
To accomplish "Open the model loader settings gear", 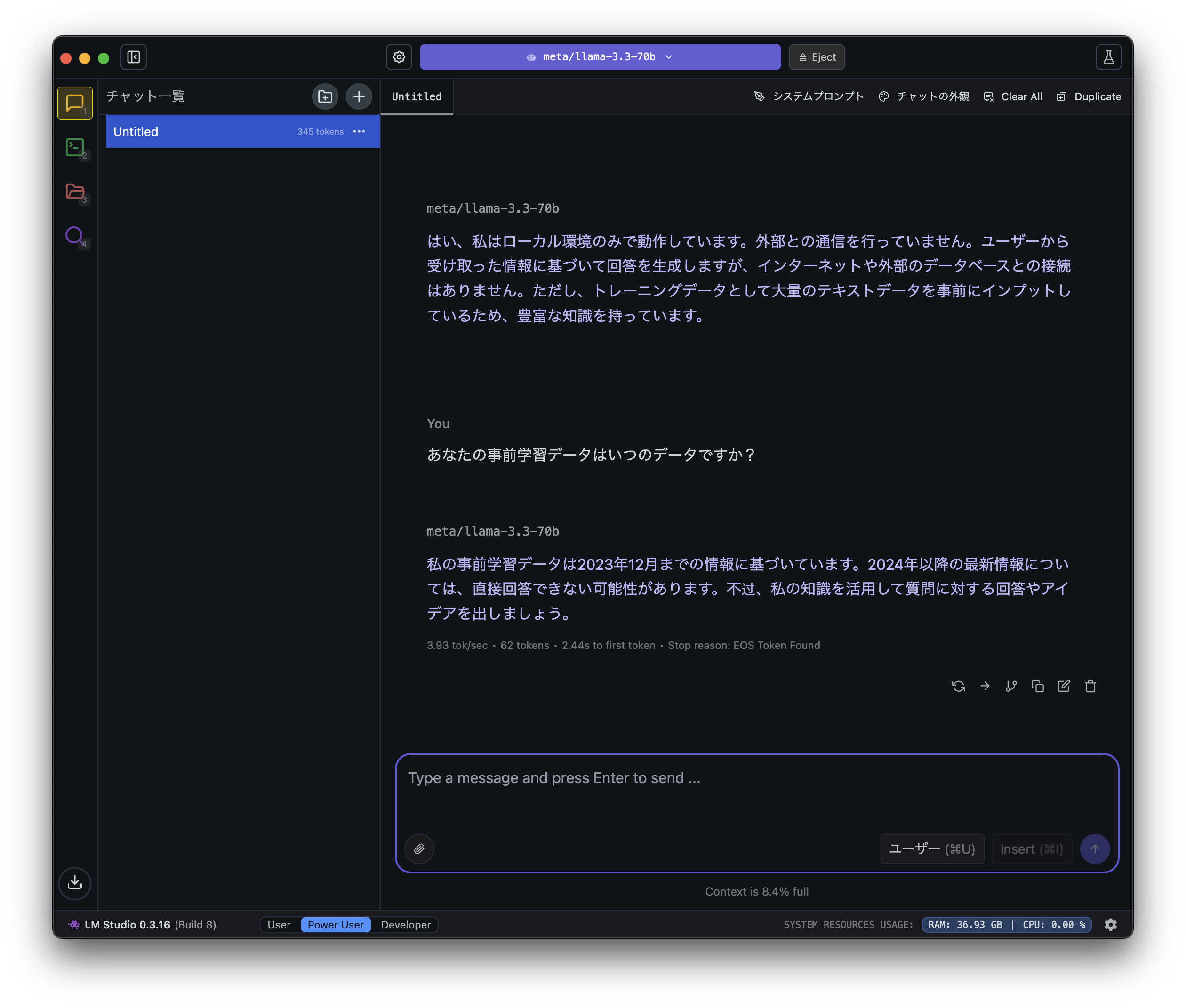I will (x=399, y=56).
